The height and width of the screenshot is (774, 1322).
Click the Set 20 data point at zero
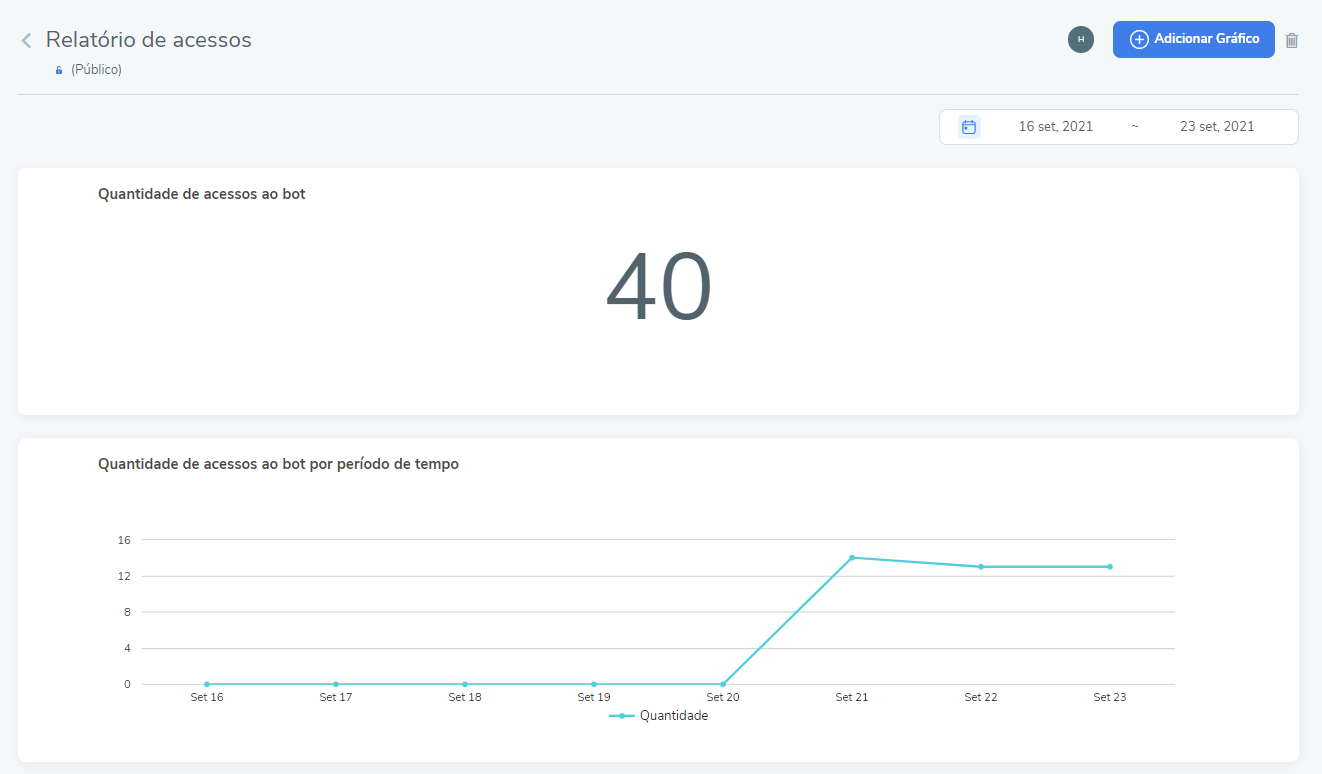(x=723, y=684)
